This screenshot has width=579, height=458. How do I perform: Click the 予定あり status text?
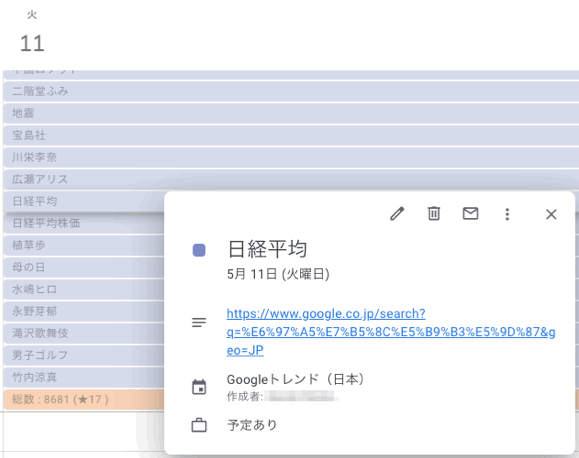(252, 425)
